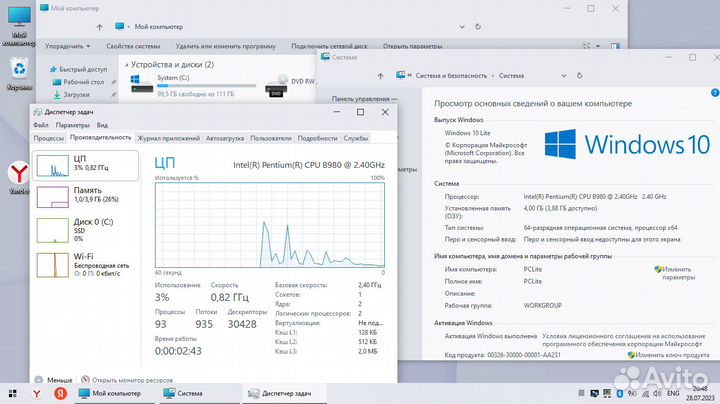Open the Мой компьютер desktop icon
720x404 pixels.
pyautogui.click(x=19, y=23)
